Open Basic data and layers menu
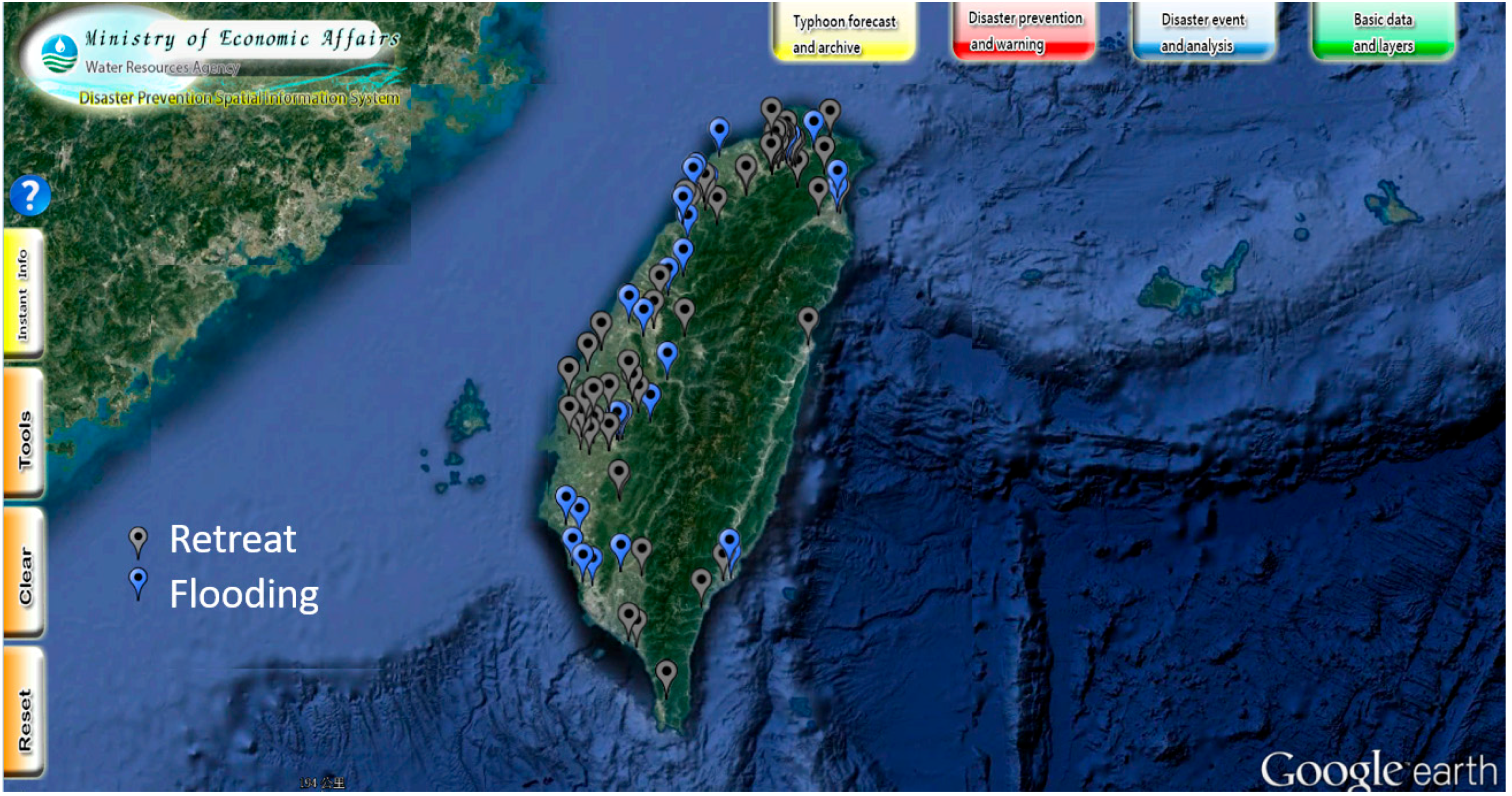Image resolution: width=1512 pixels, height=796 pixels. tap(1383, 33)
